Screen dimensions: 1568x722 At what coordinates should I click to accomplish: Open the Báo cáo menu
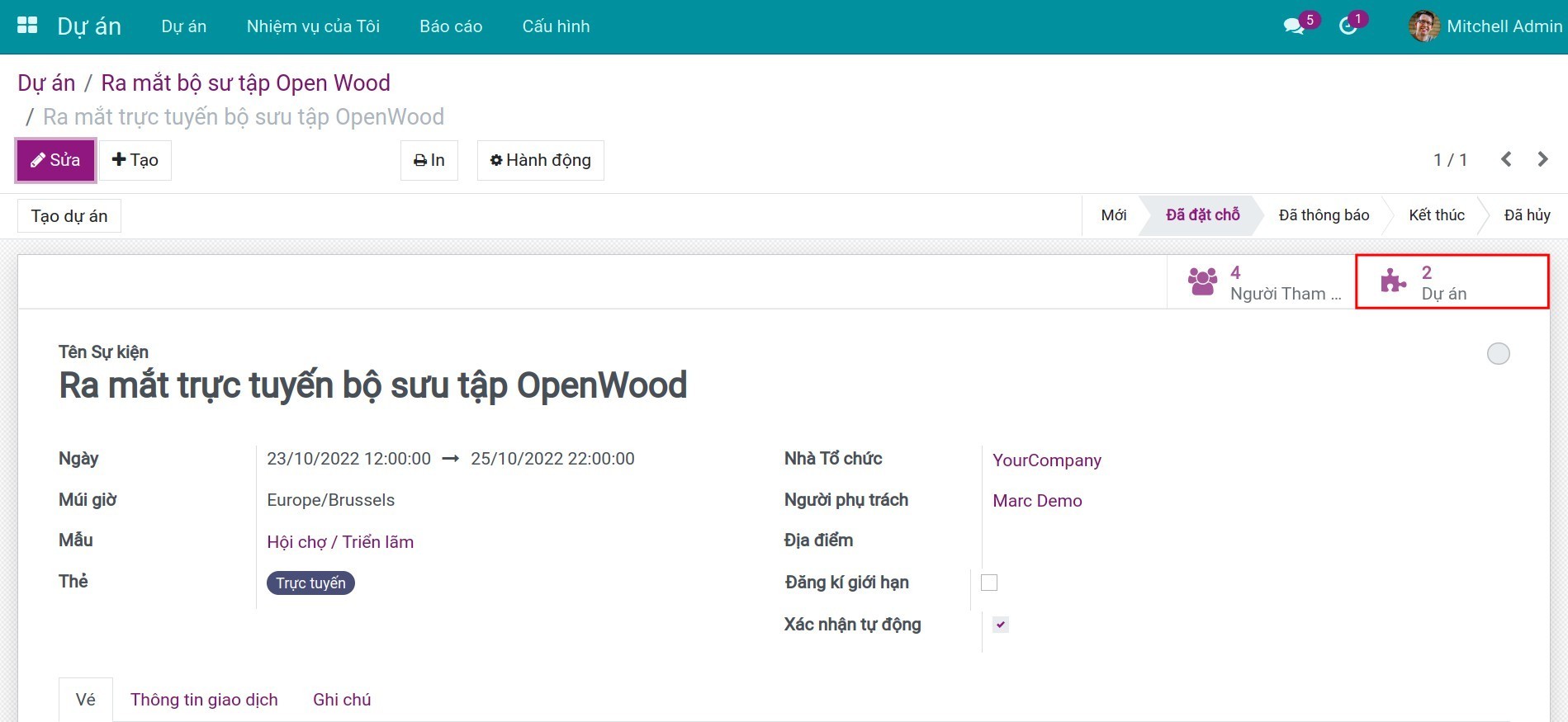click(451, 26)
